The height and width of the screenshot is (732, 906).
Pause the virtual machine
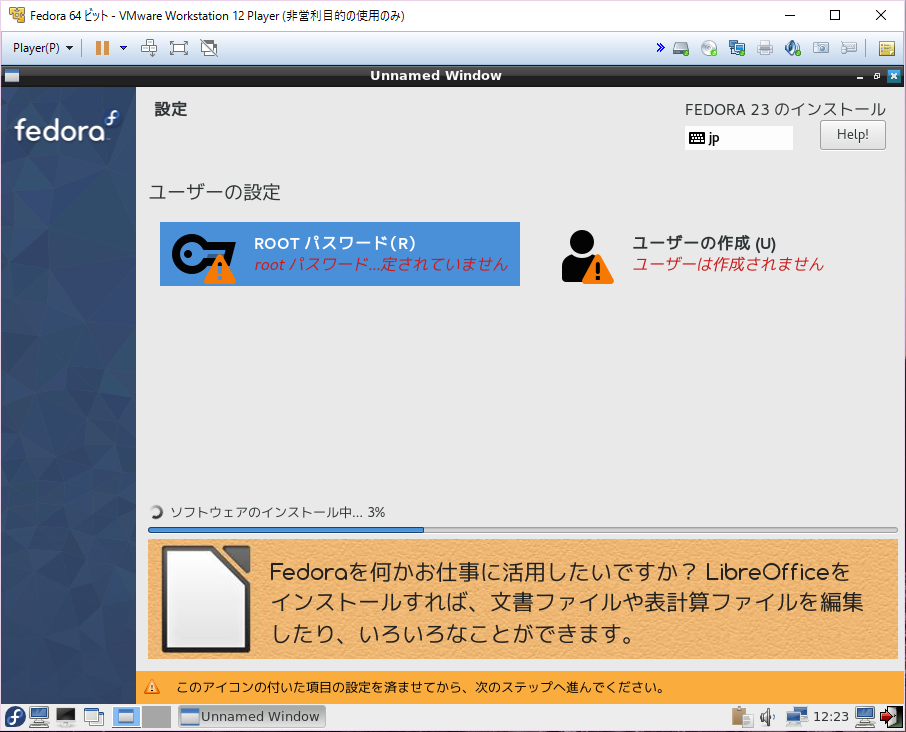point(102,48)
